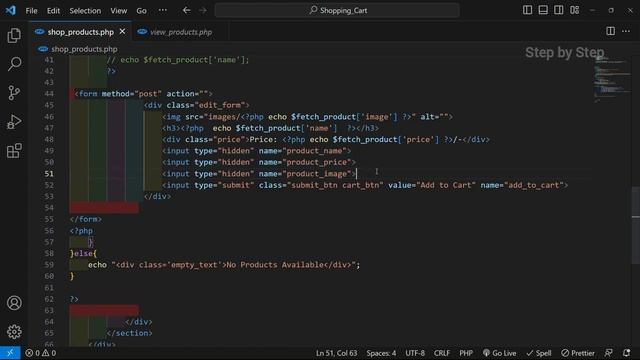Click 'product_price' input name text
The width and height of the screenshot is (640, 360).
(317, 162)
